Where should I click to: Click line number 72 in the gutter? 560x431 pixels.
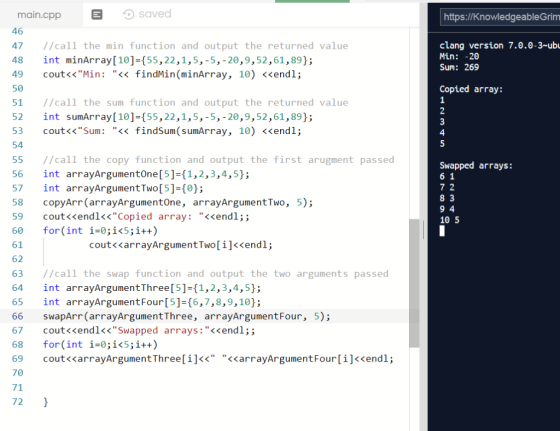tap(18, 402)
